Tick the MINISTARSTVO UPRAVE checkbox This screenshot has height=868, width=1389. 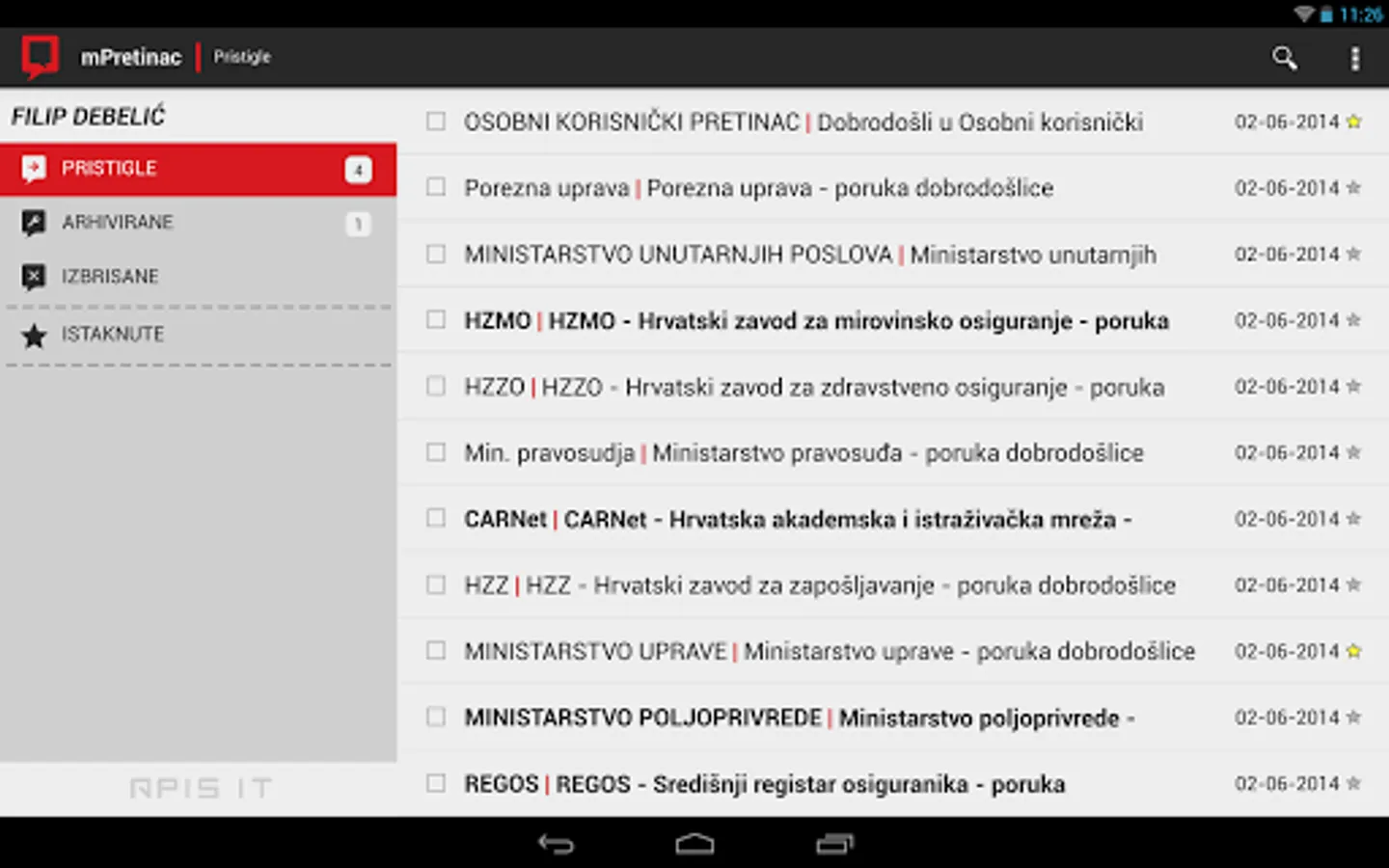coord(436,651)
